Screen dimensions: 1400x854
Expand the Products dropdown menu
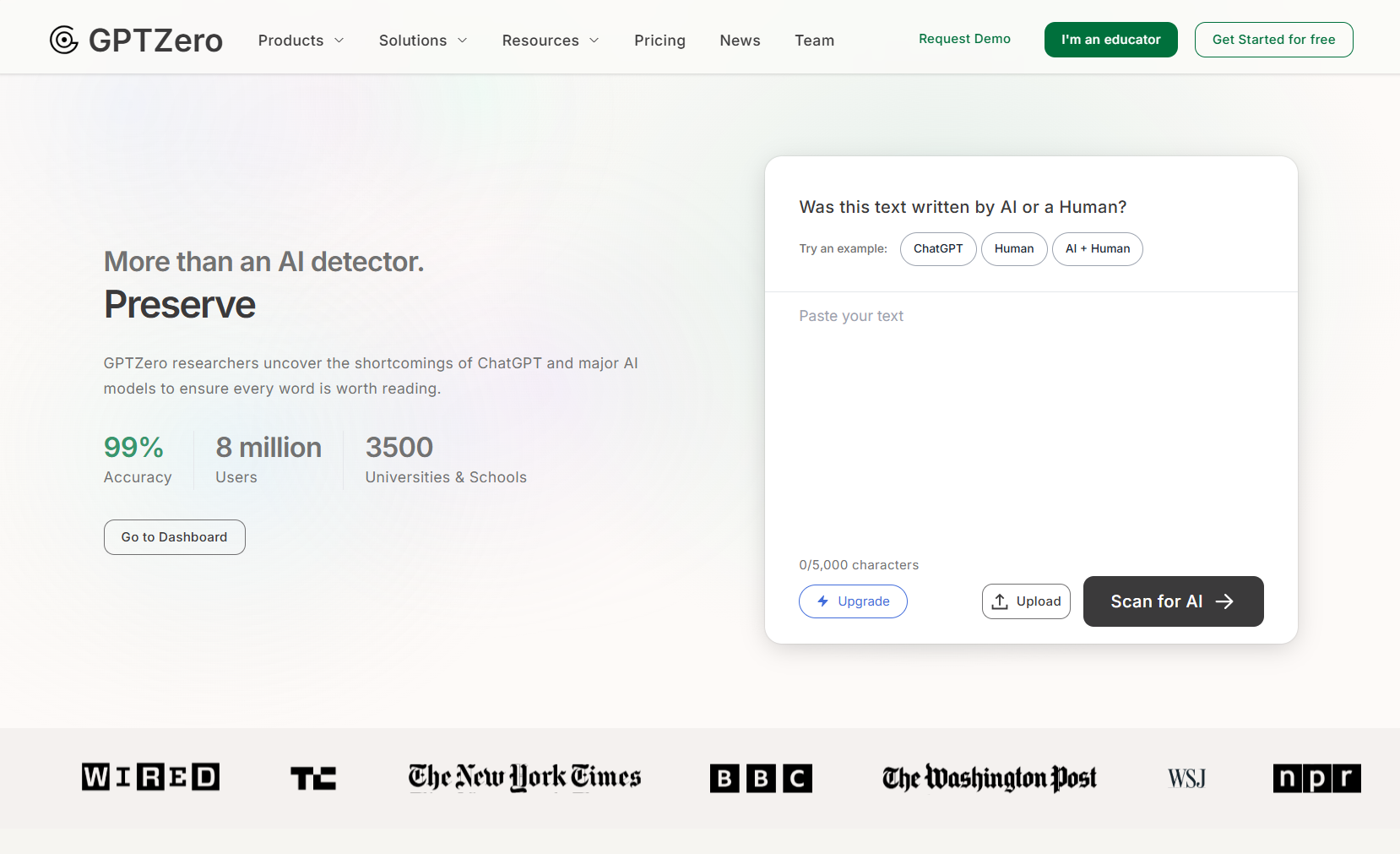pyautogui.click(x=301, y=41)
